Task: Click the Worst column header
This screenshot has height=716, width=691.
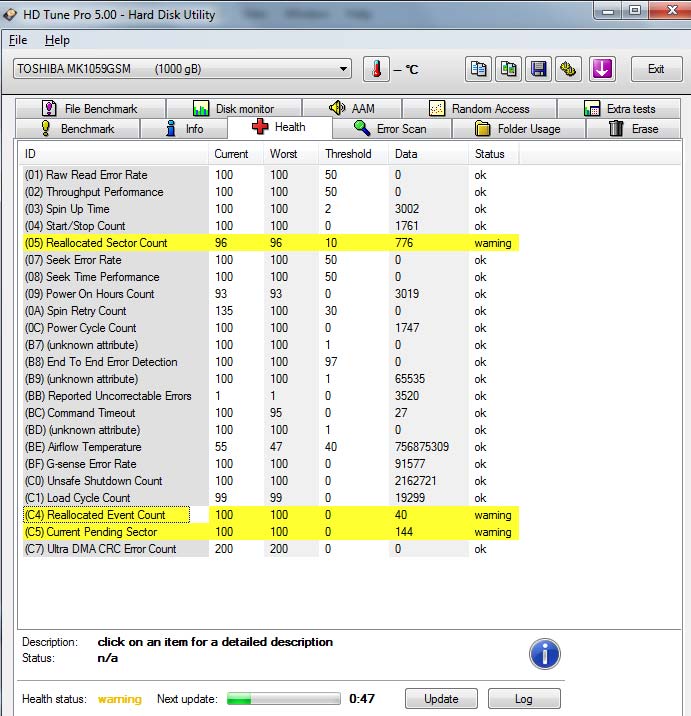Action: [x=291, y=154]
